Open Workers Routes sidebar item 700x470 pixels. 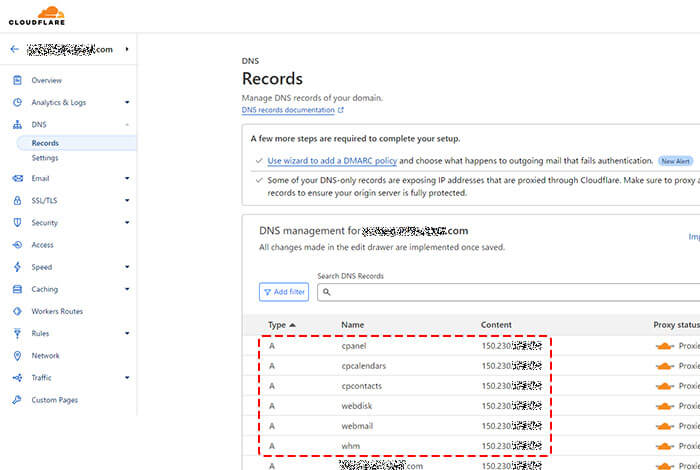[57, 311]
